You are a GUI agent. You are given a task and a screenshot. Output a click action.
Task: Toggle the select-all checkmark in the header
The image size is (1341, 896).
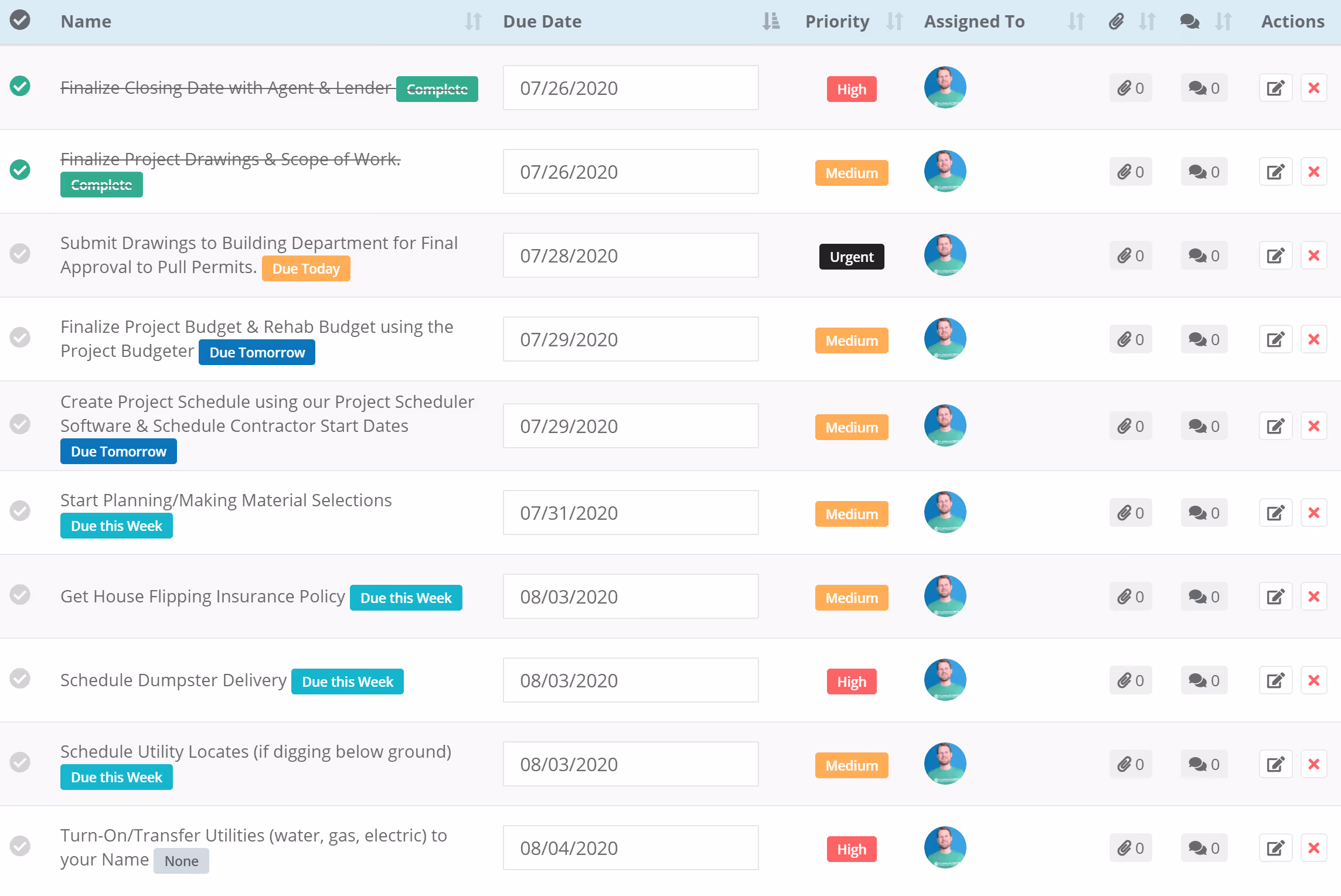(20, 20)
